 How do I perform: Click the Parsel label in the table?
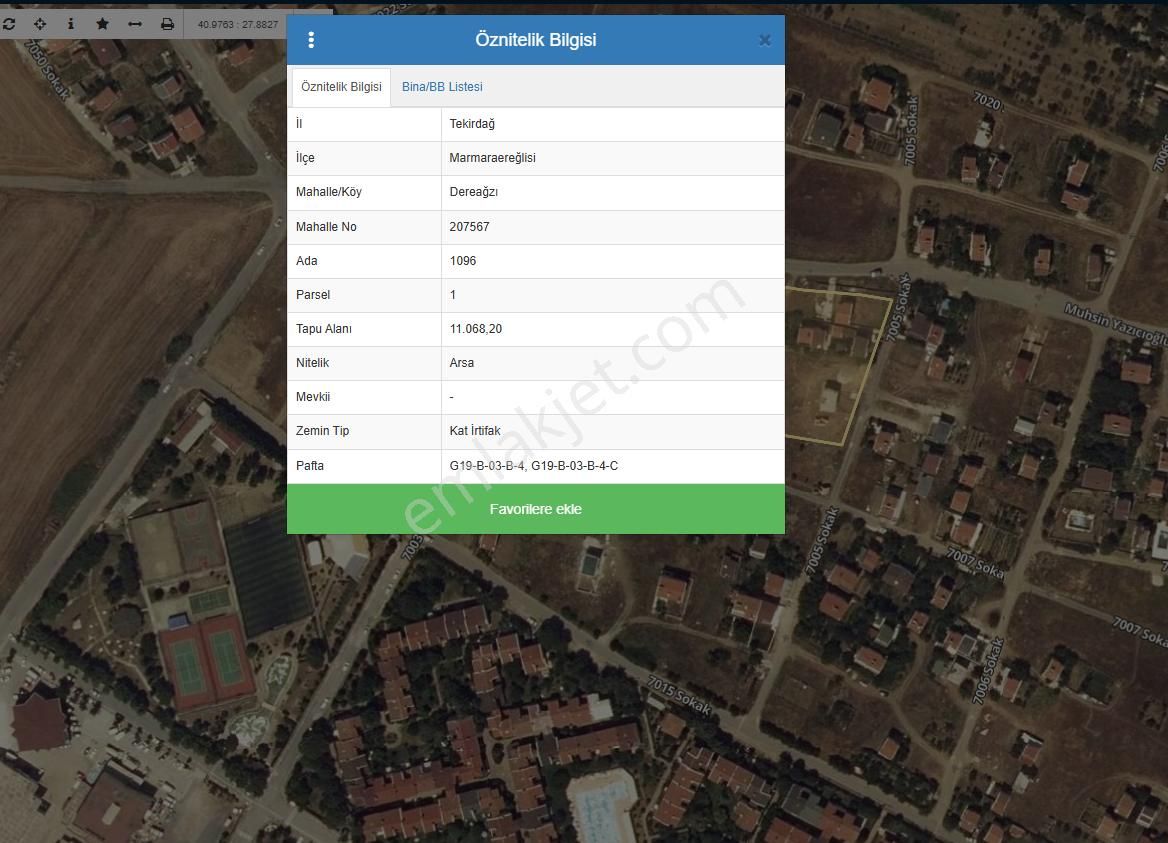[x=313, y=295]
